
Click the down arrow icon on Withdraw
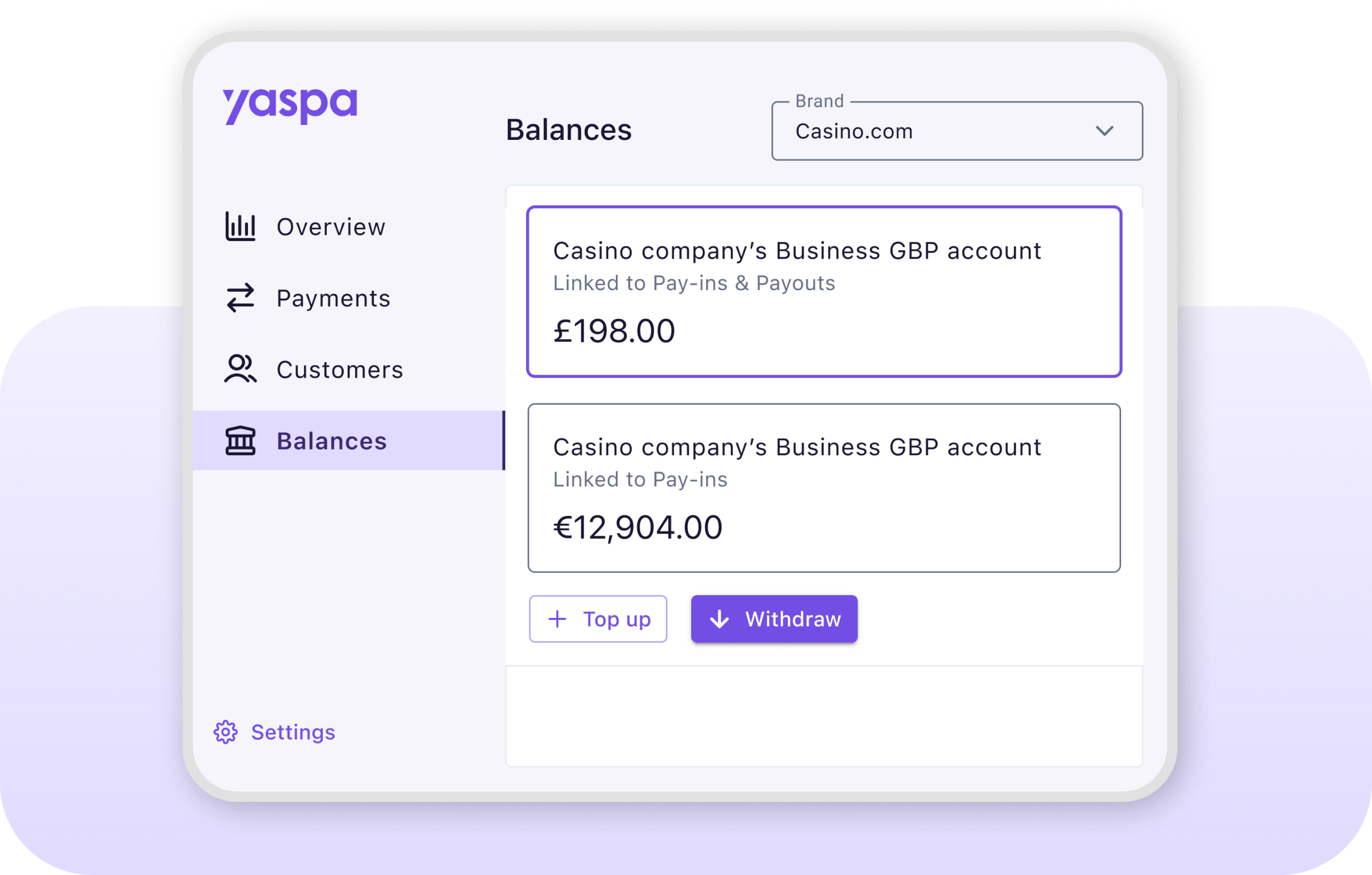(719, 619)
